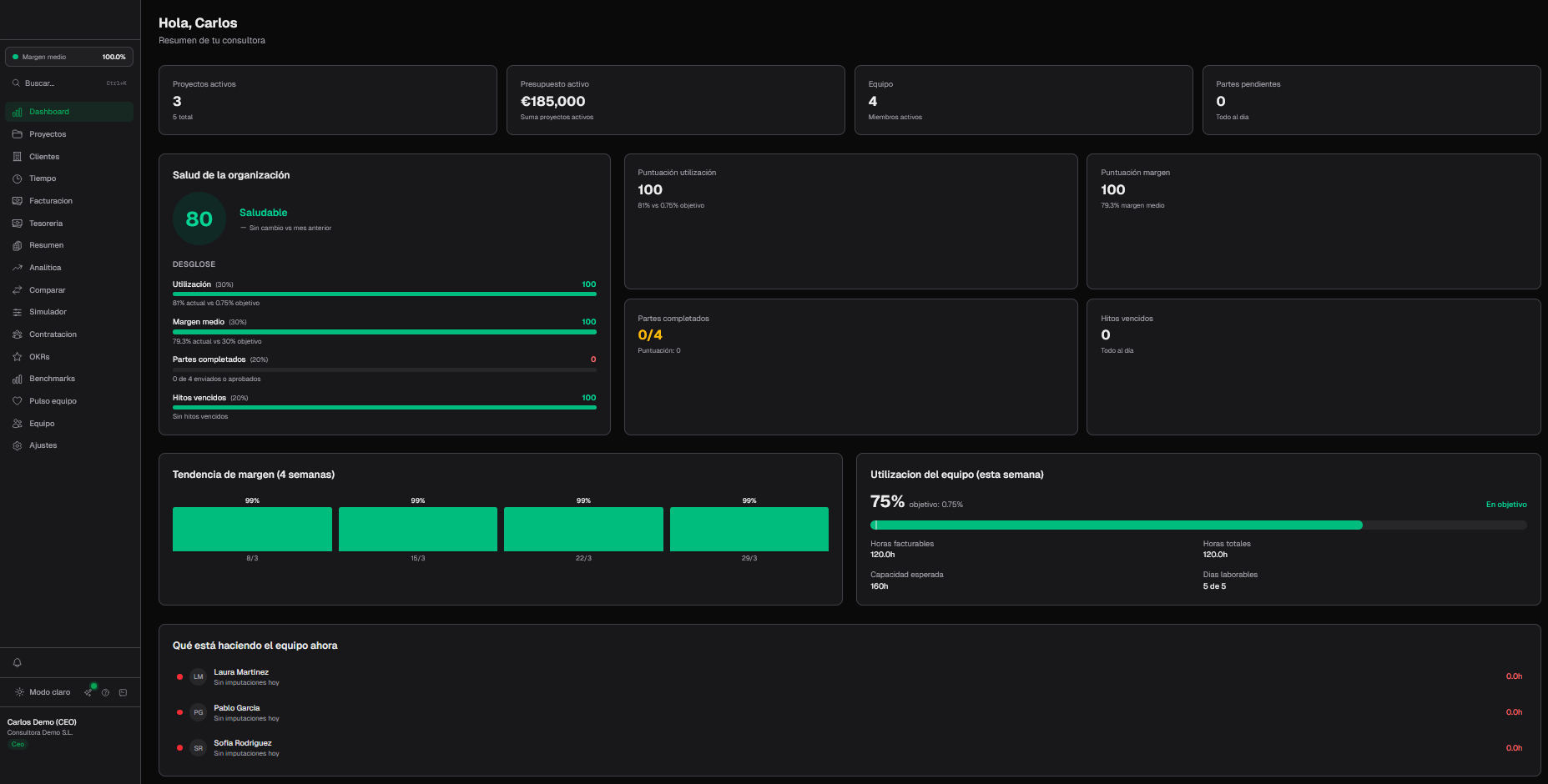This screenshot has width=1548, height=784.
Task: Open the Carlos Demo (CEO) user profile
Action: click(42, 722)
